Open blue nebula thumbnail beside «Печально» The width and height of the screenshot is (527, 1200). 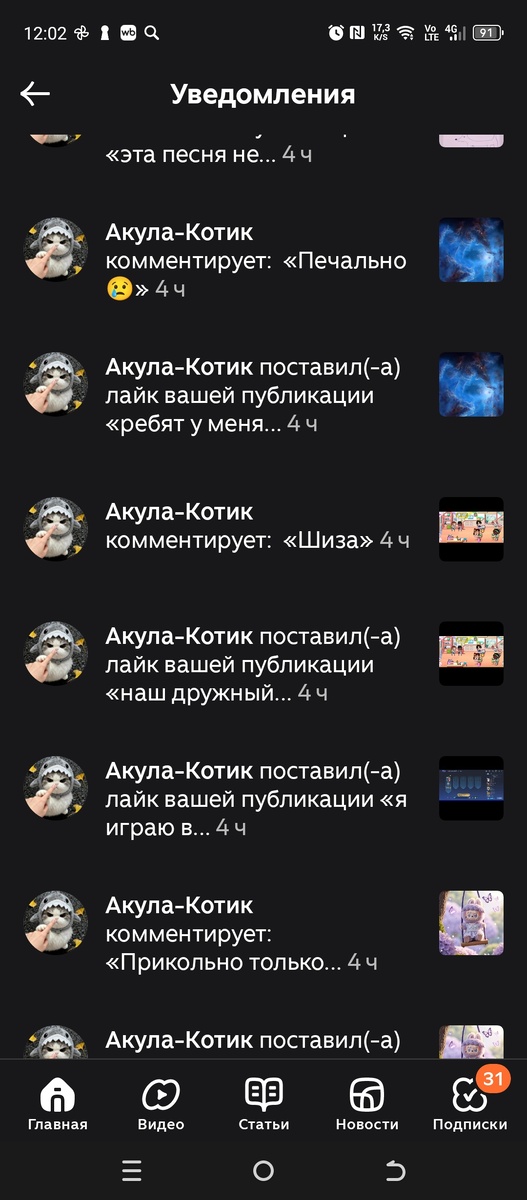471,250
